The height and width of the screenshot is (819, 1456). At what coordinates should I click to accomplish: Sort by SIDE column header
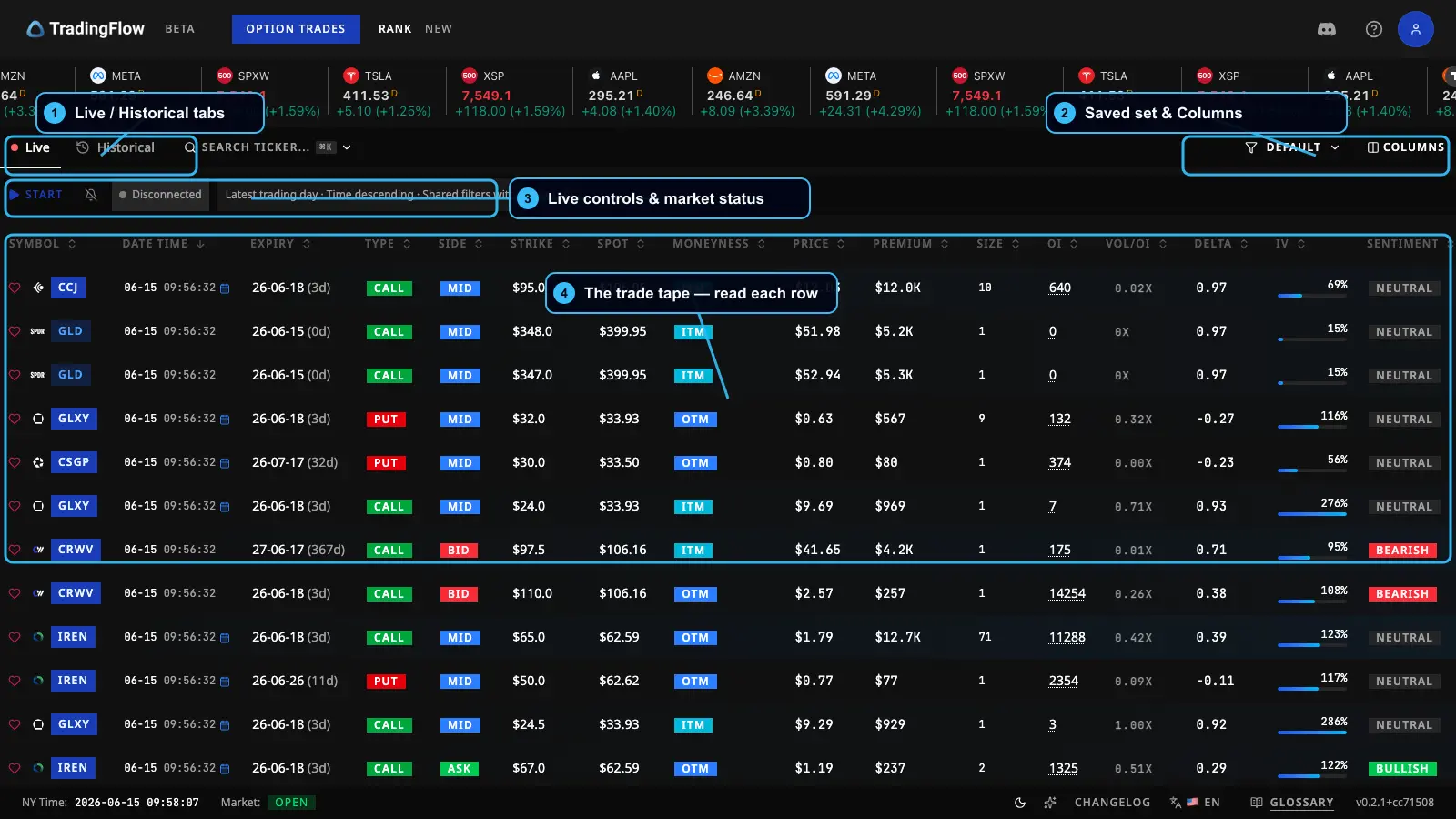click(x=460, y=244)
